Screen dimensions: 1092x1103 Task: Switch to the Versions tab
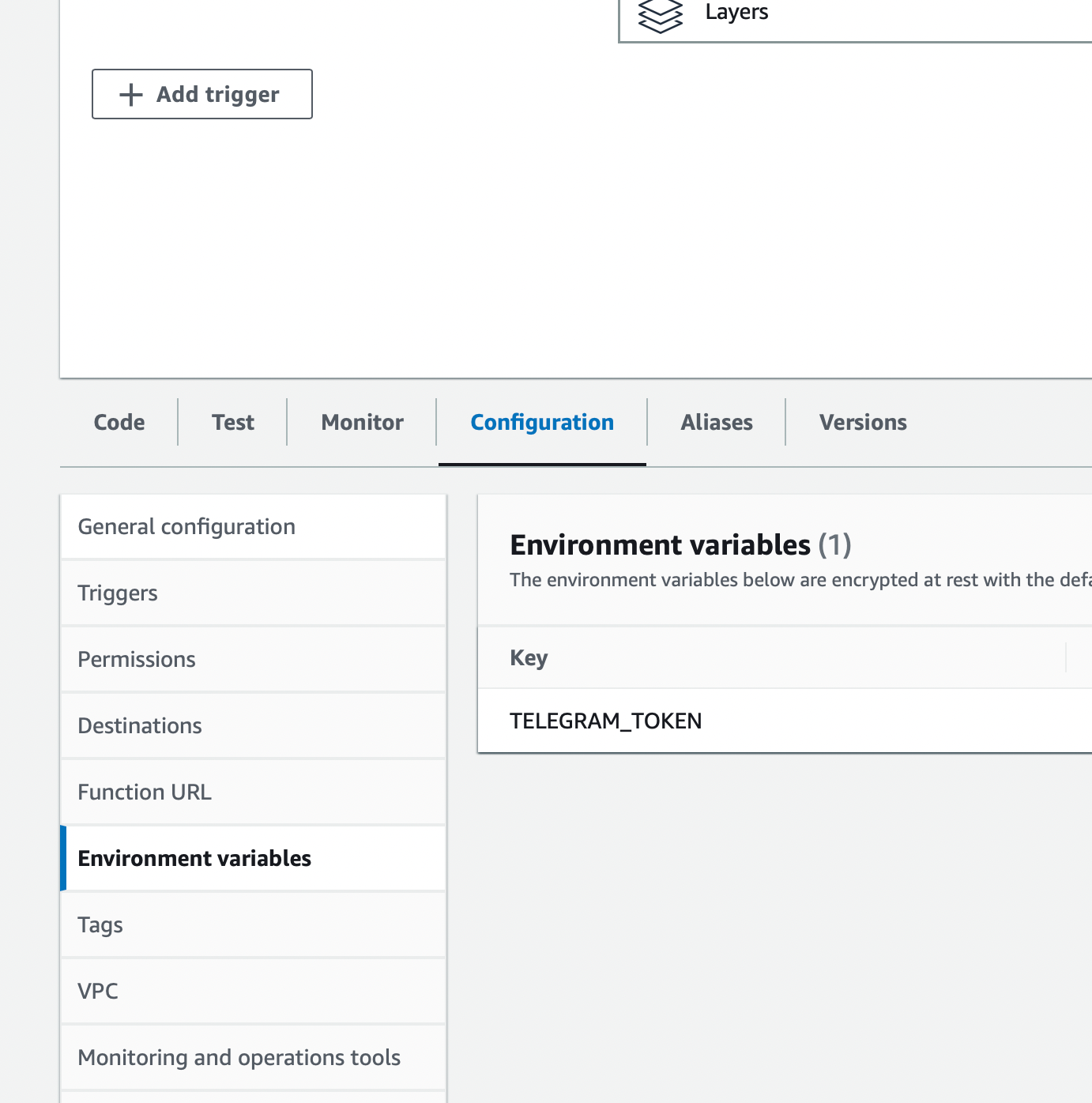[x=863, y=423]
